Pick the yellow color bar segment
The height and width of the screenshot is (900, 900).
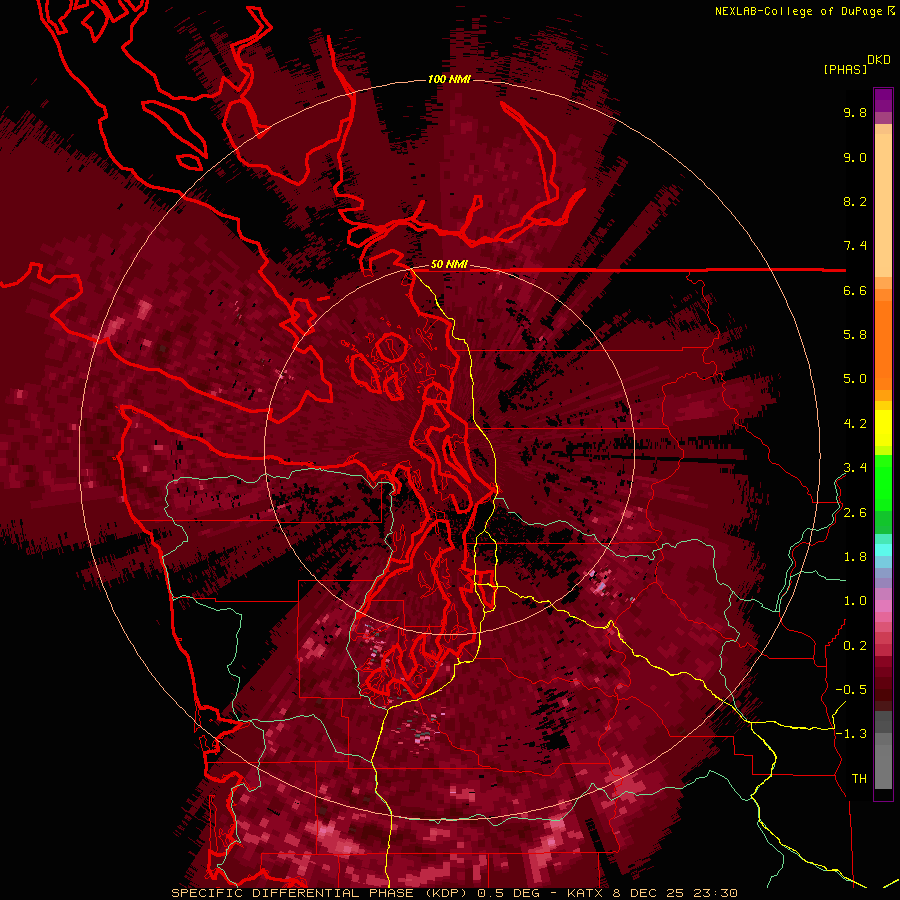click(883, 428)
